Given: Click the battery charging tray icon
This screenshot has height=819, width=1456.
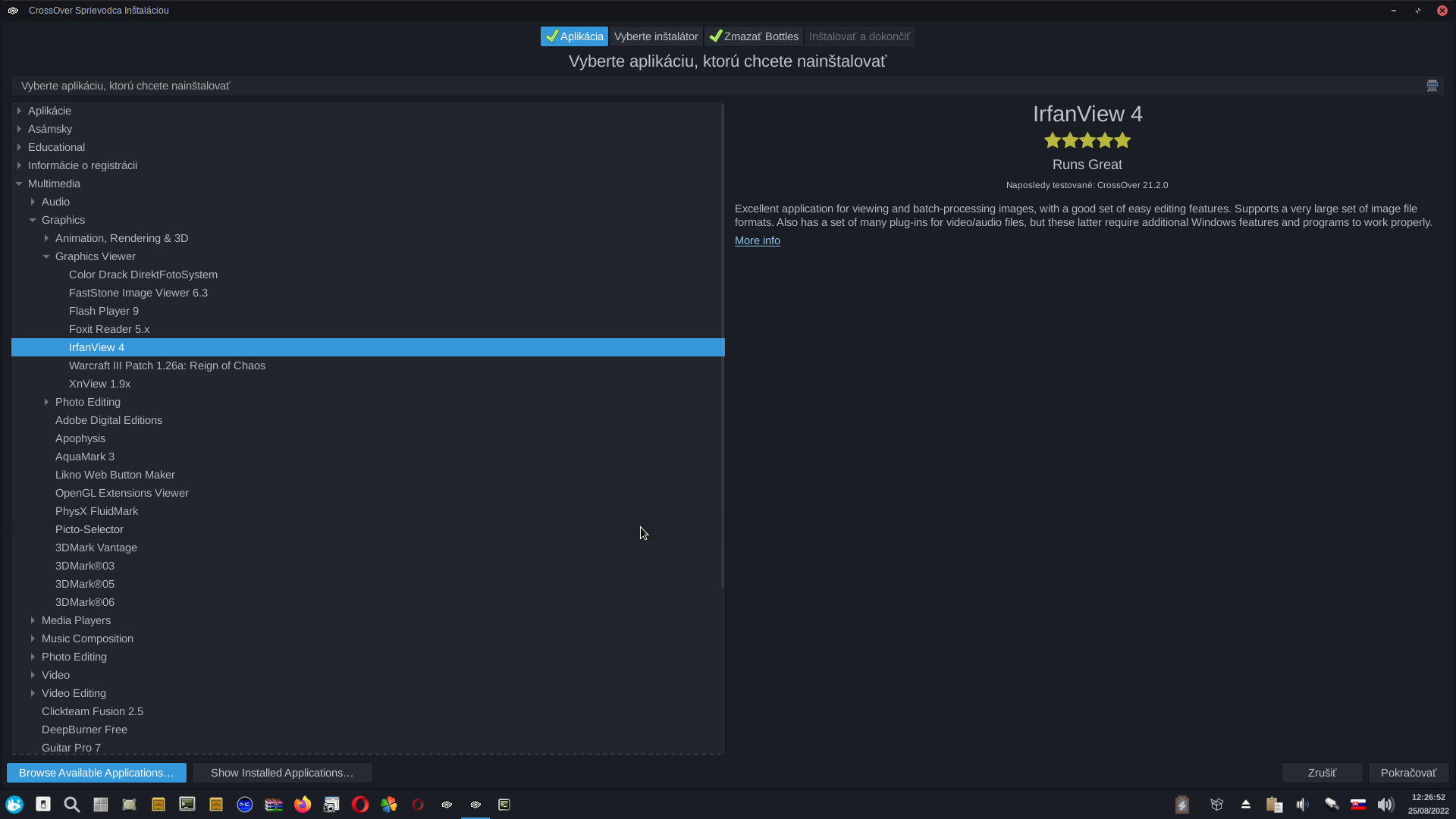Looking at the screenshot, I should [1181, 805].
